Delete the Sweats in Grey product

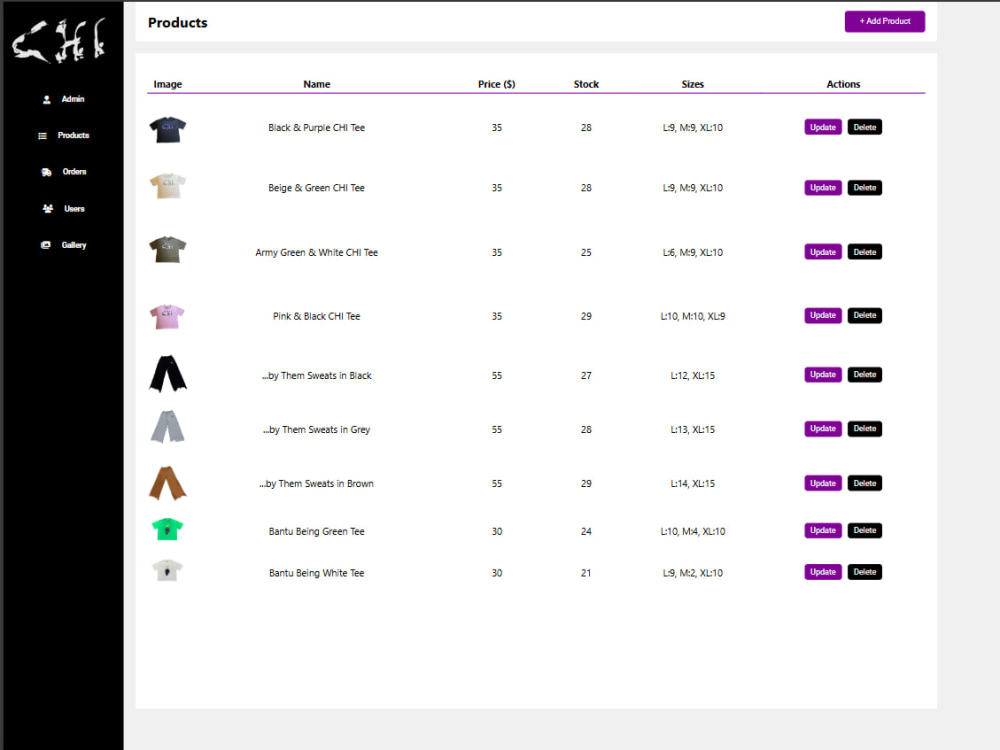(864, 429)
